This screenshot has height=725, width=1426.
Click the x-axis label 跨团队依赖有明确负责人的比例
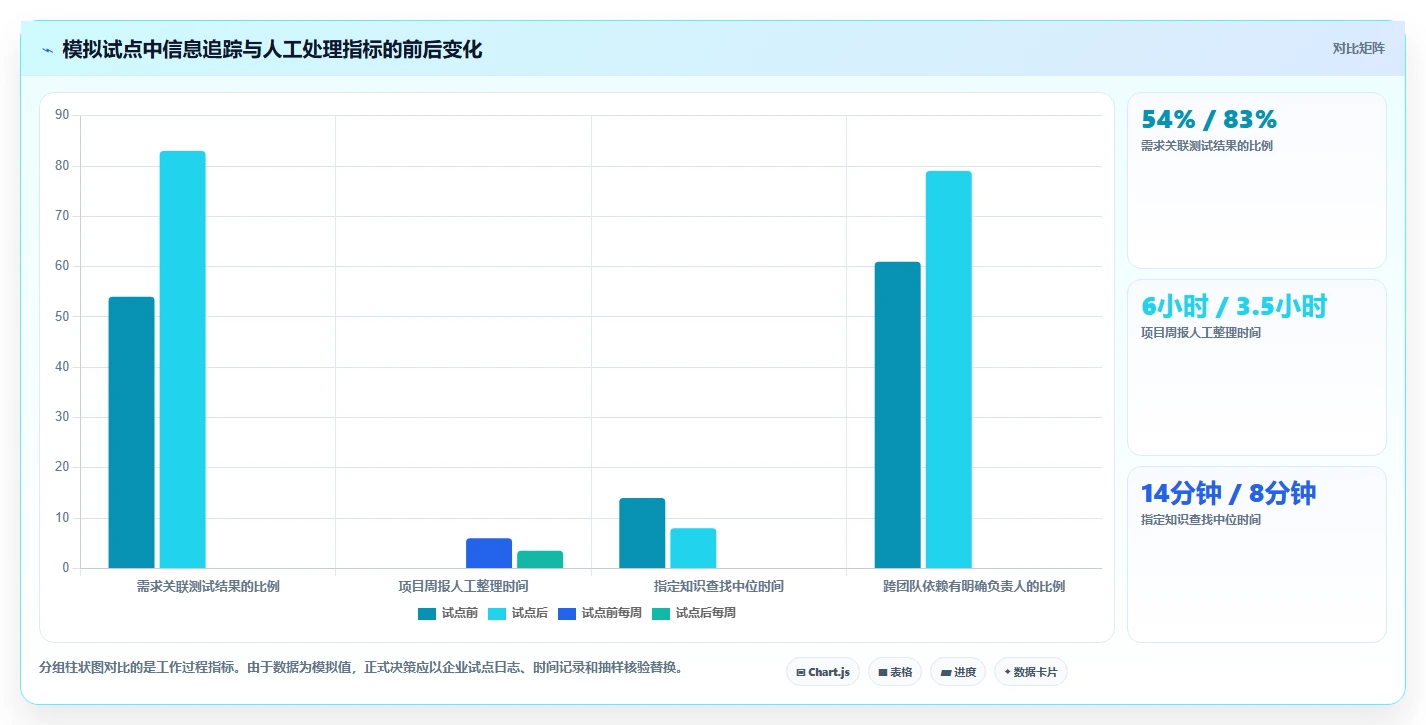pos(974,586)
